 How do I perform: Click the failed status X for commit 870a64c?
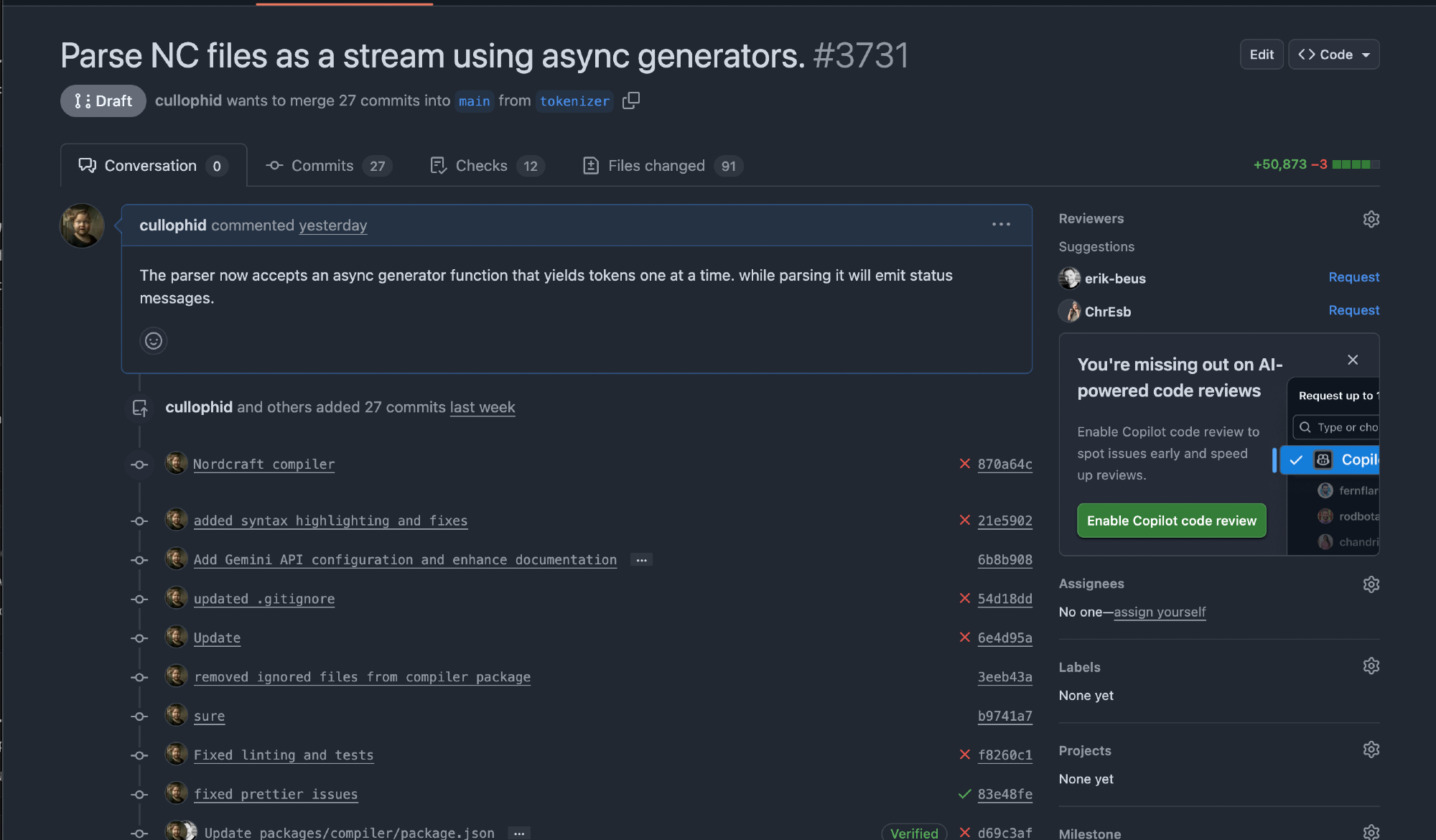965,464
